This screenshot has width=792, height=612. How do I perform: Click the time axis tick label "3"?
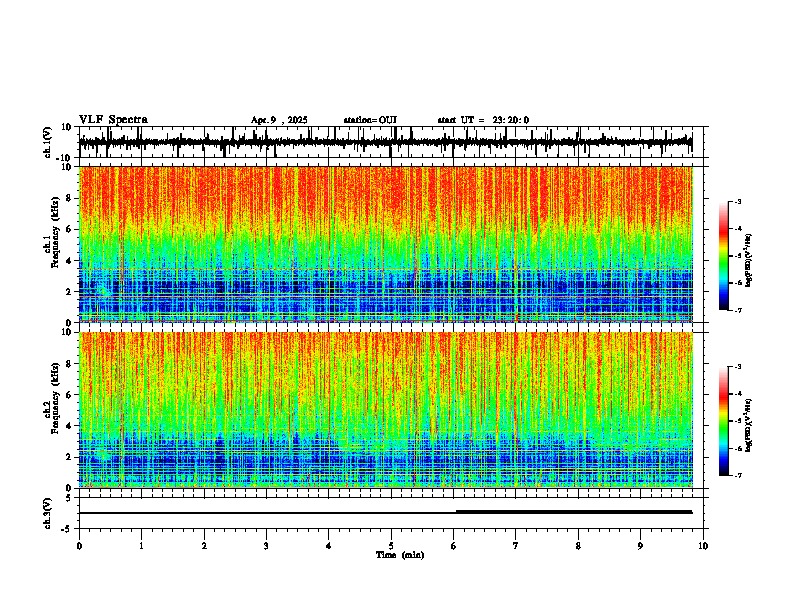(266, 546)
